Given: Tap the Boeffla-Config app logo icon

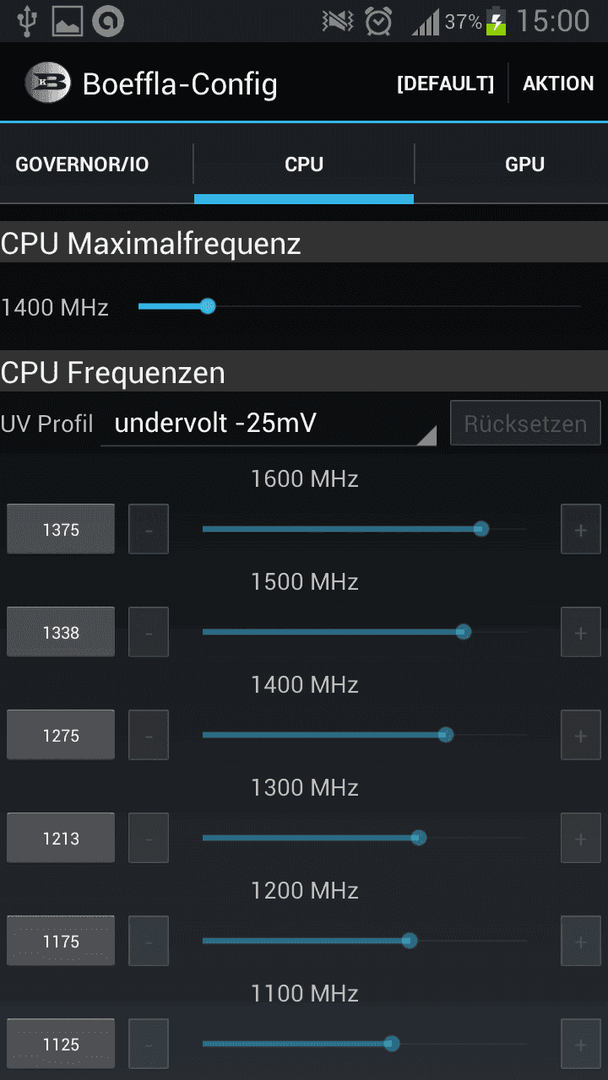Looking at the screenshot, I should (x=48, y=83).
